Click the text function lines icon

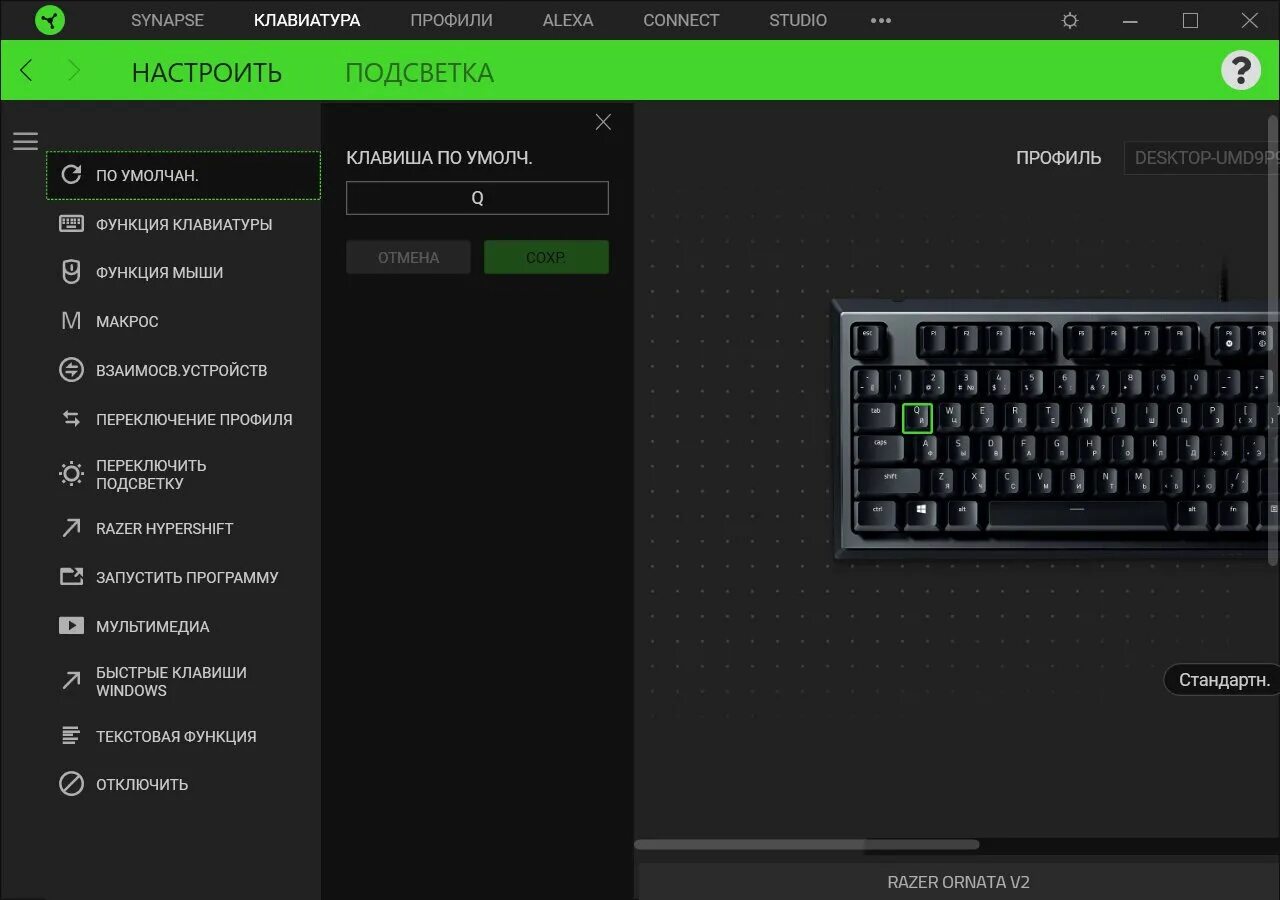pos(71,736)
